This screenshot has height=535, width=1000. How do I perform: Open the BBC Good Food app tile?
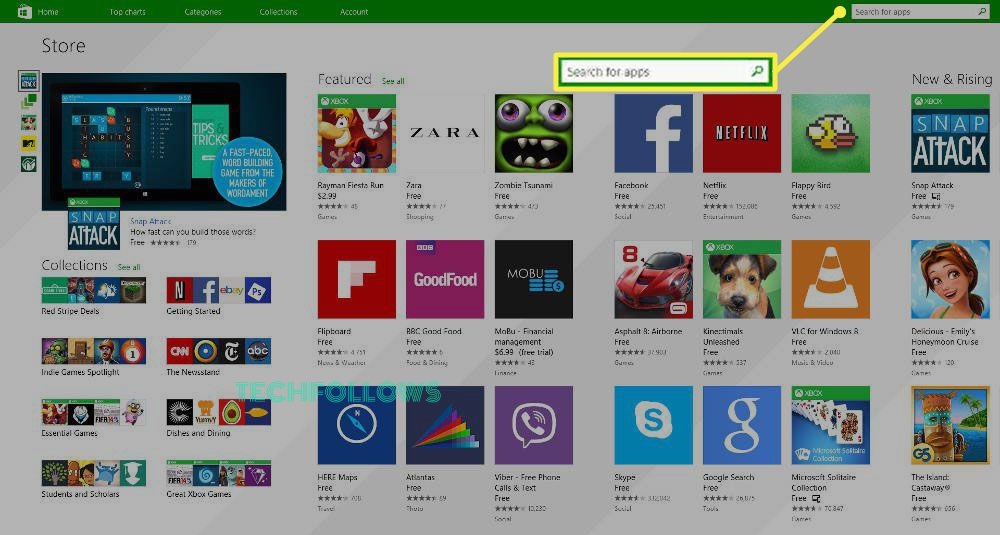[x=445, y=279]
